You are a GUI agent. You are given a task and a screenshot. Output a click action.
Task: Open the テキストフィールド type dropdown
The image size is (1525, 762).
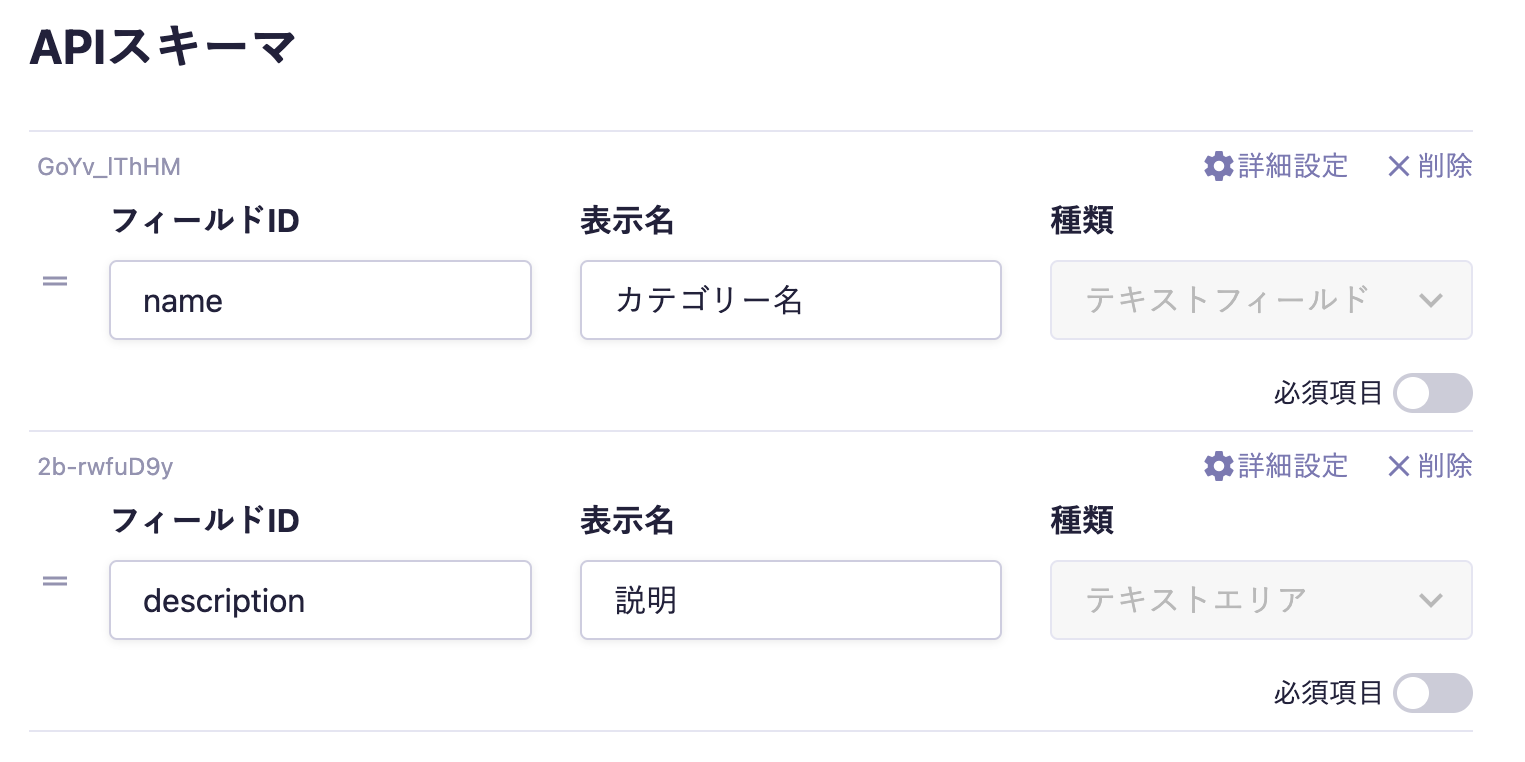coord(1260,300)
